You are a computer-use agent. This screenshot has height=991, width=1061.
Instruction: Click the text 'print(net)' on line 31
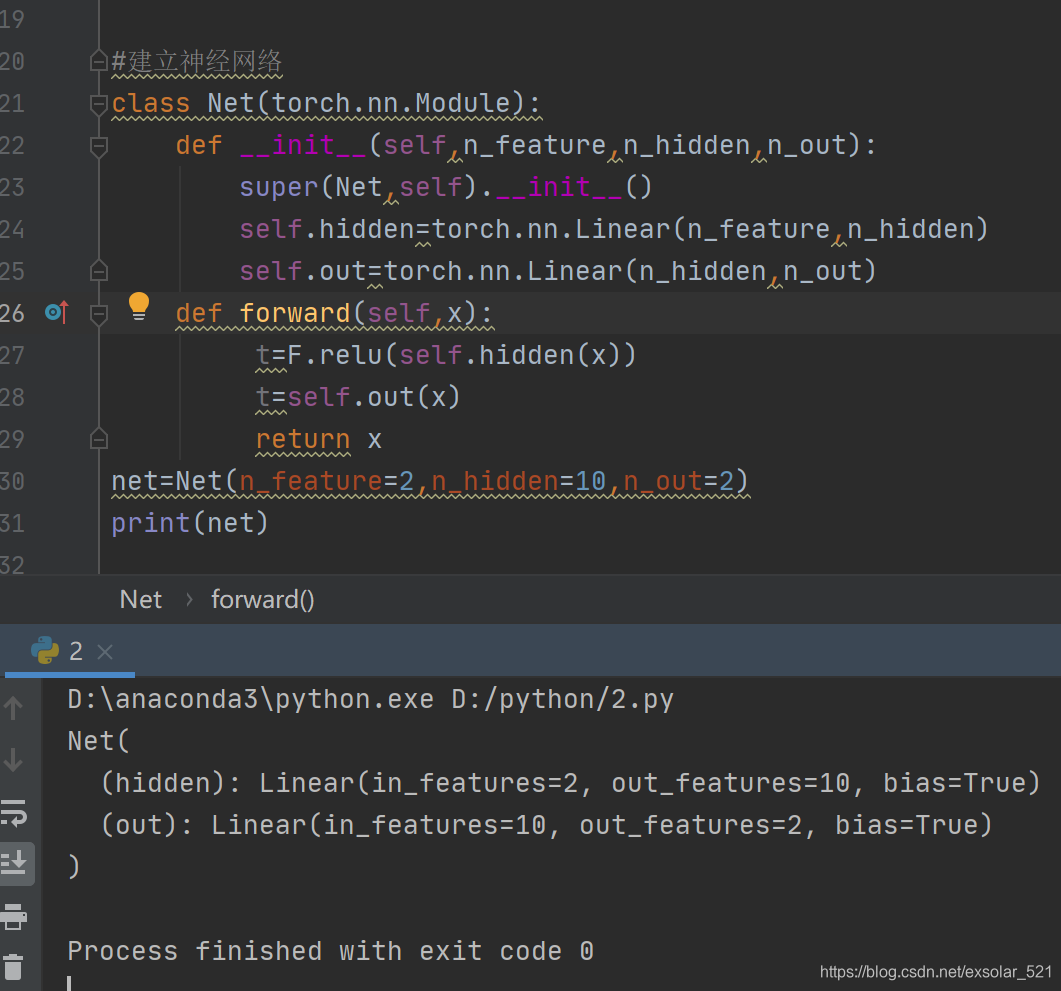pyautogui.click(x=190, y=523)
